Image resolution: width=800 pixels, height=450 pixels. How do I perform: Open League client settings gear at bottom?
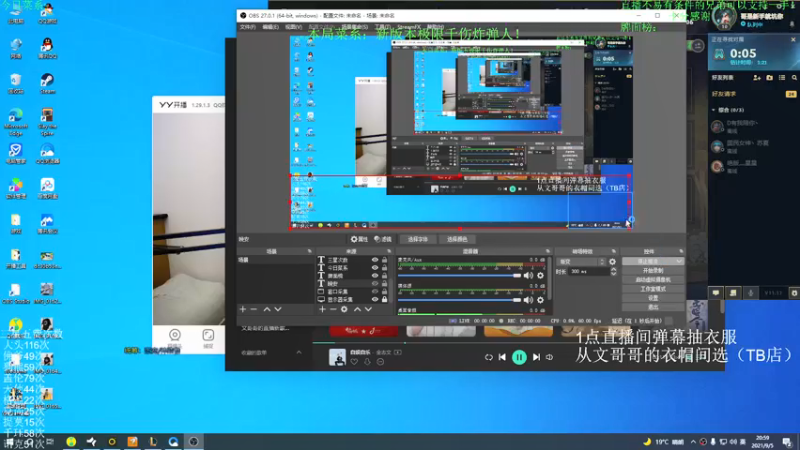(794, 293)
